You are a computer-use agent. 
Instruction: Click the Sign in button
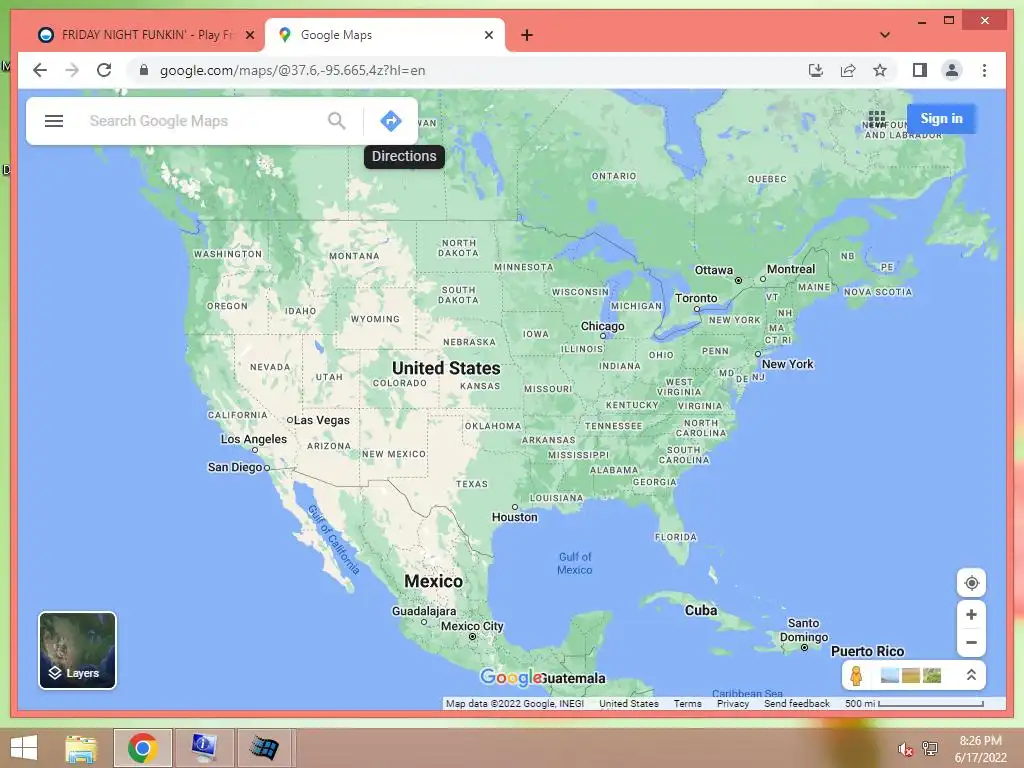[x=941, y=119]
